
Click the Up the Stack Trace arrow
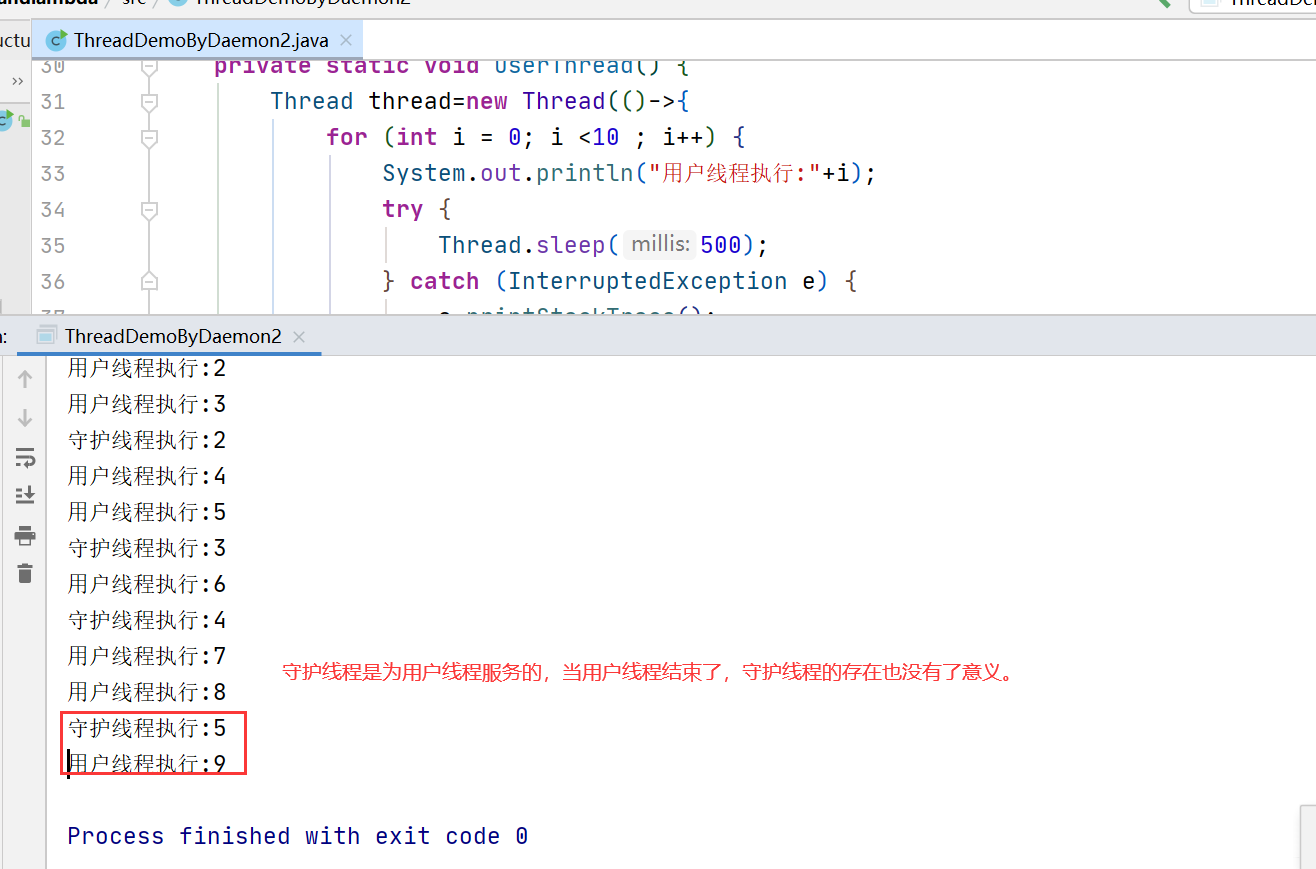tap(25, 379)
